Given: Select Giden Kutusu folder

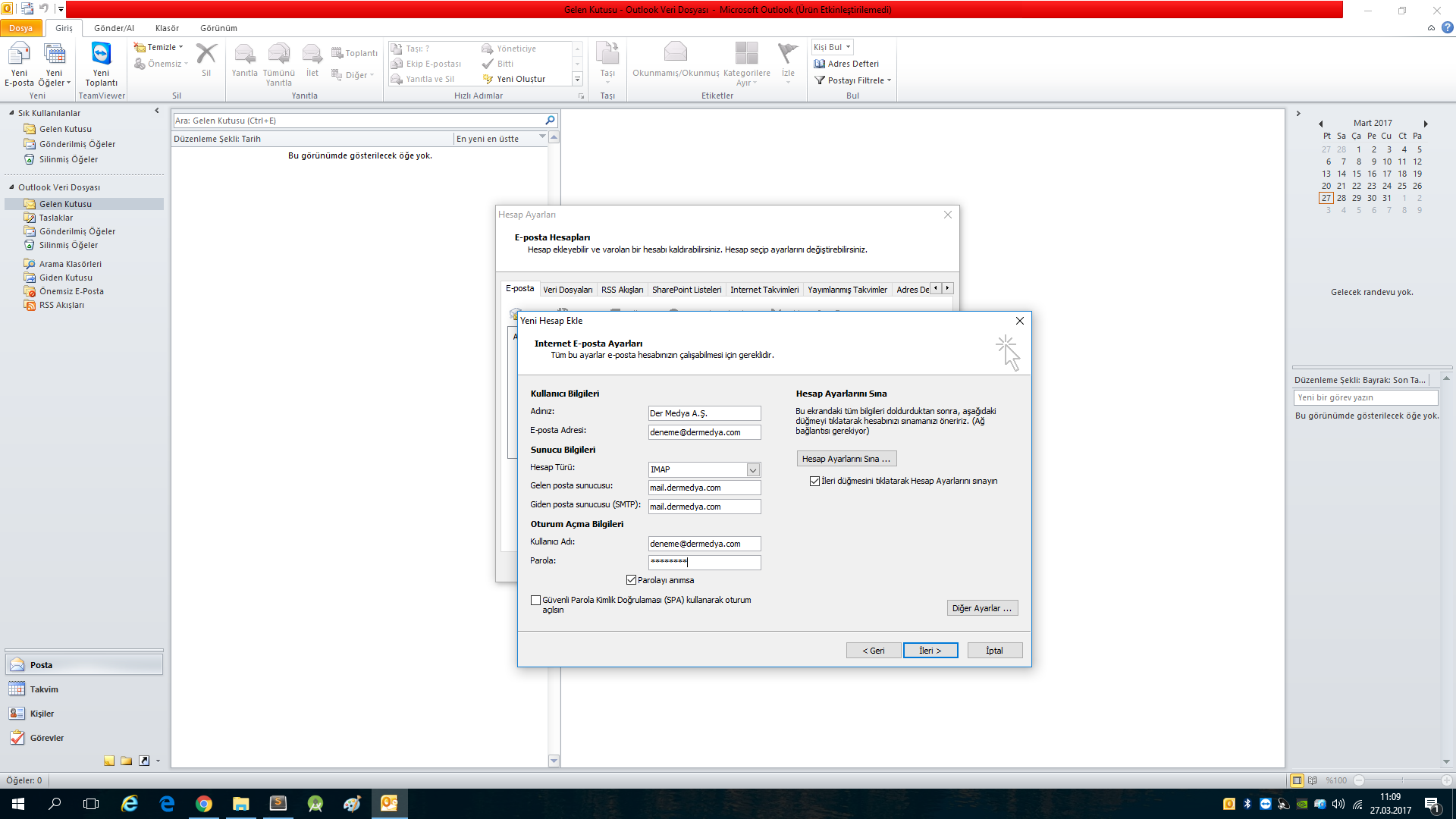Looking at the screenshot, I should coord(66,278).
